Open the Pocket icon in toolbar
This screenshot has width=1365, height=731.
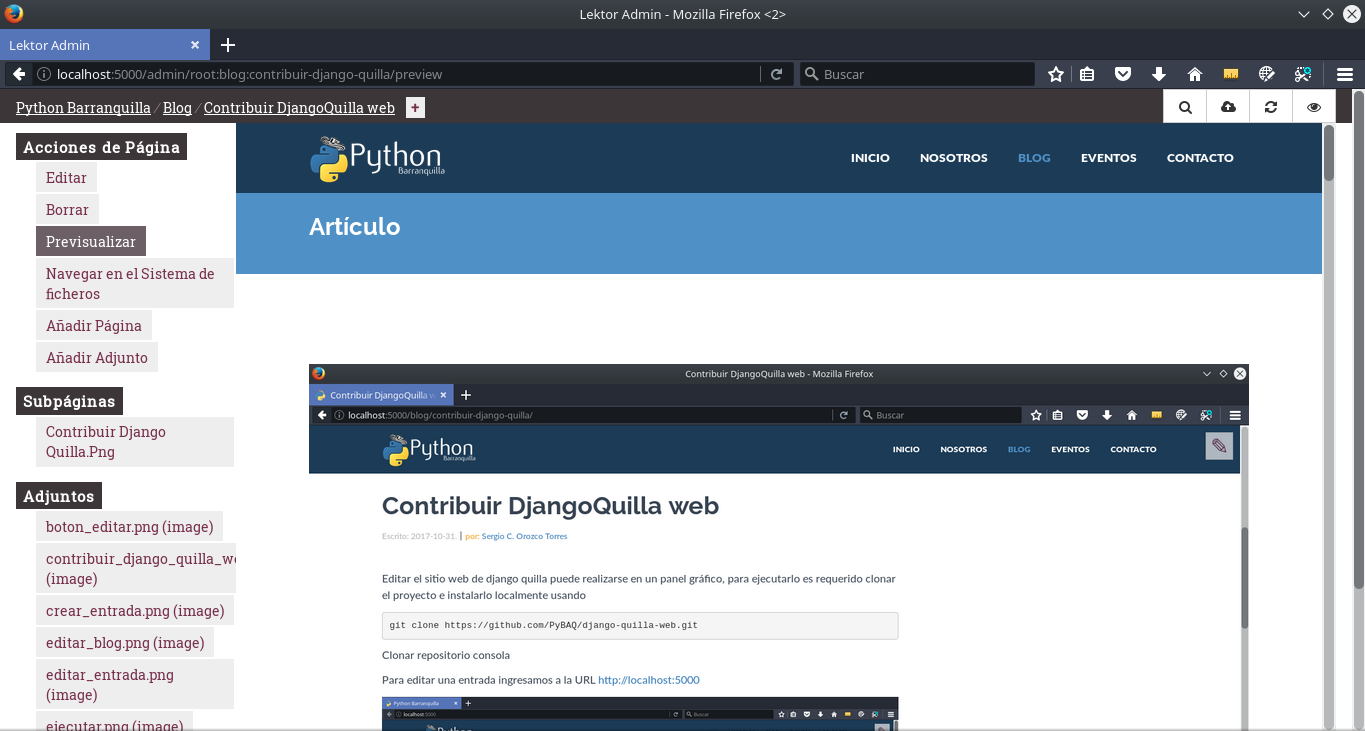(1123, 74)
